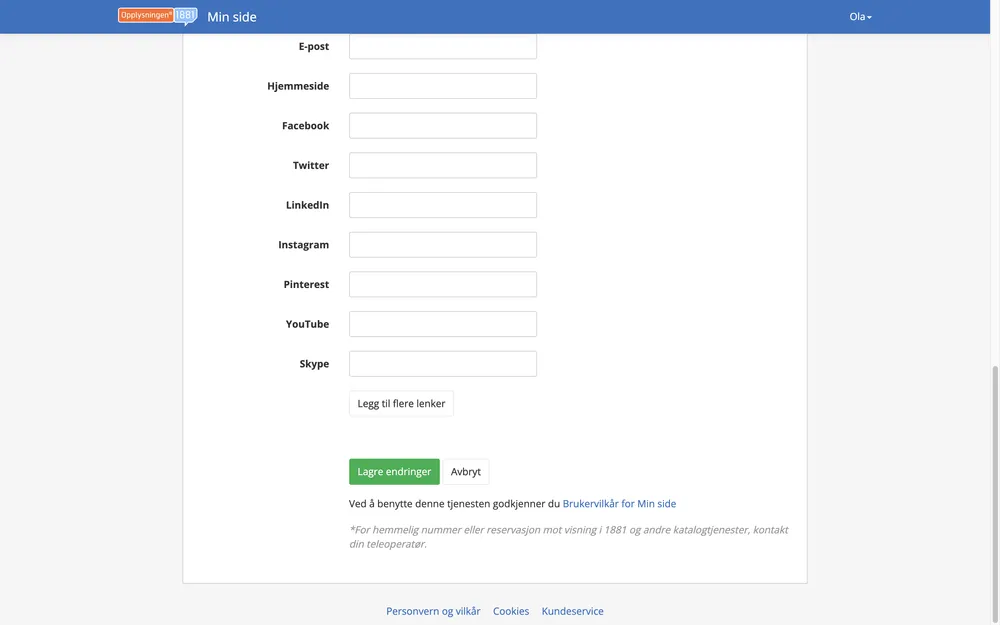Focus the E-post input field
The image size is (1000, 625).
(442, 46)
